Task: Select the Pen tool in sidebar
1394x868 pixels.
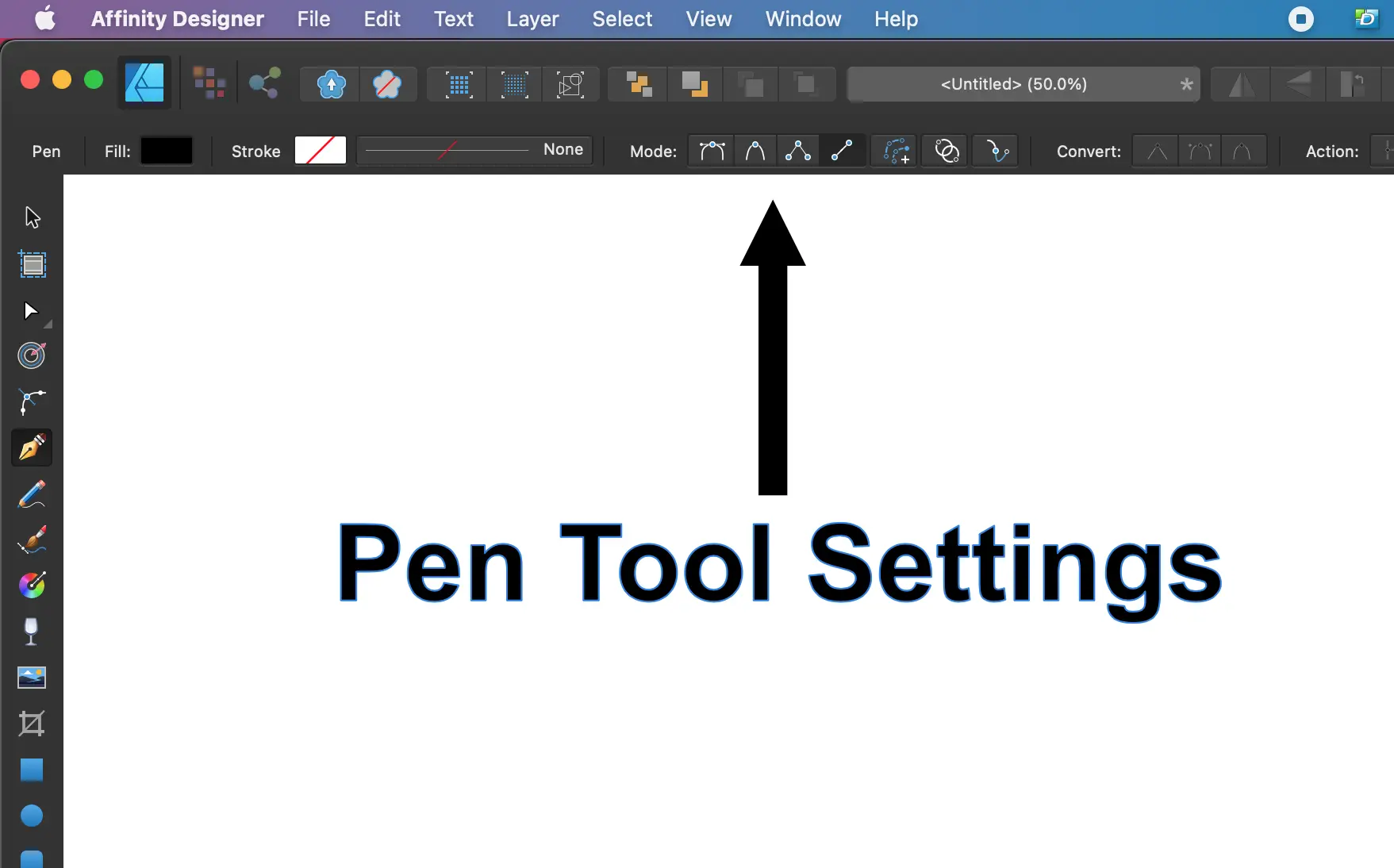Action: (32, 447)
